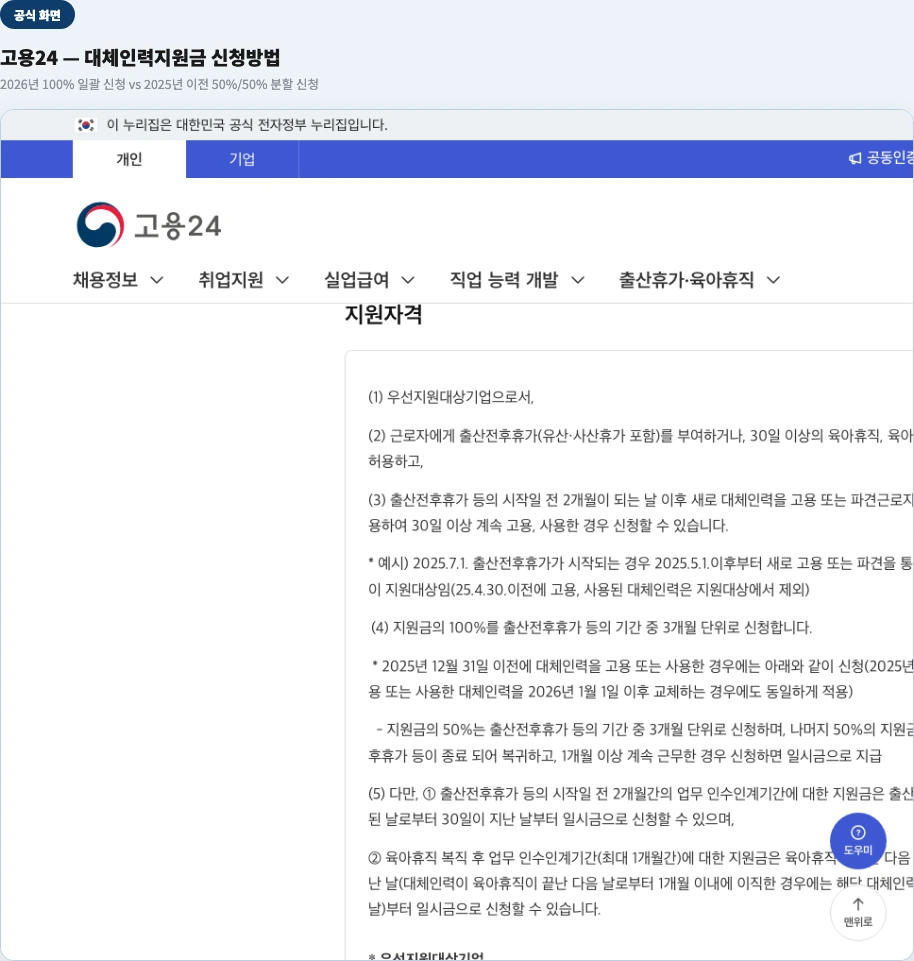Viewport: 914px width, 961px height.
Task: Click the 고용24 wordmark text
Action: pos(178,226)
